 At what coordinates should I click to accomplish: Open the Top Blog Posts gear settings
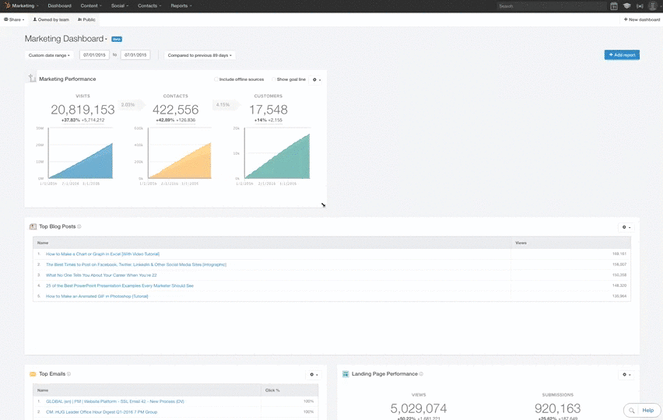pos(626,227)
